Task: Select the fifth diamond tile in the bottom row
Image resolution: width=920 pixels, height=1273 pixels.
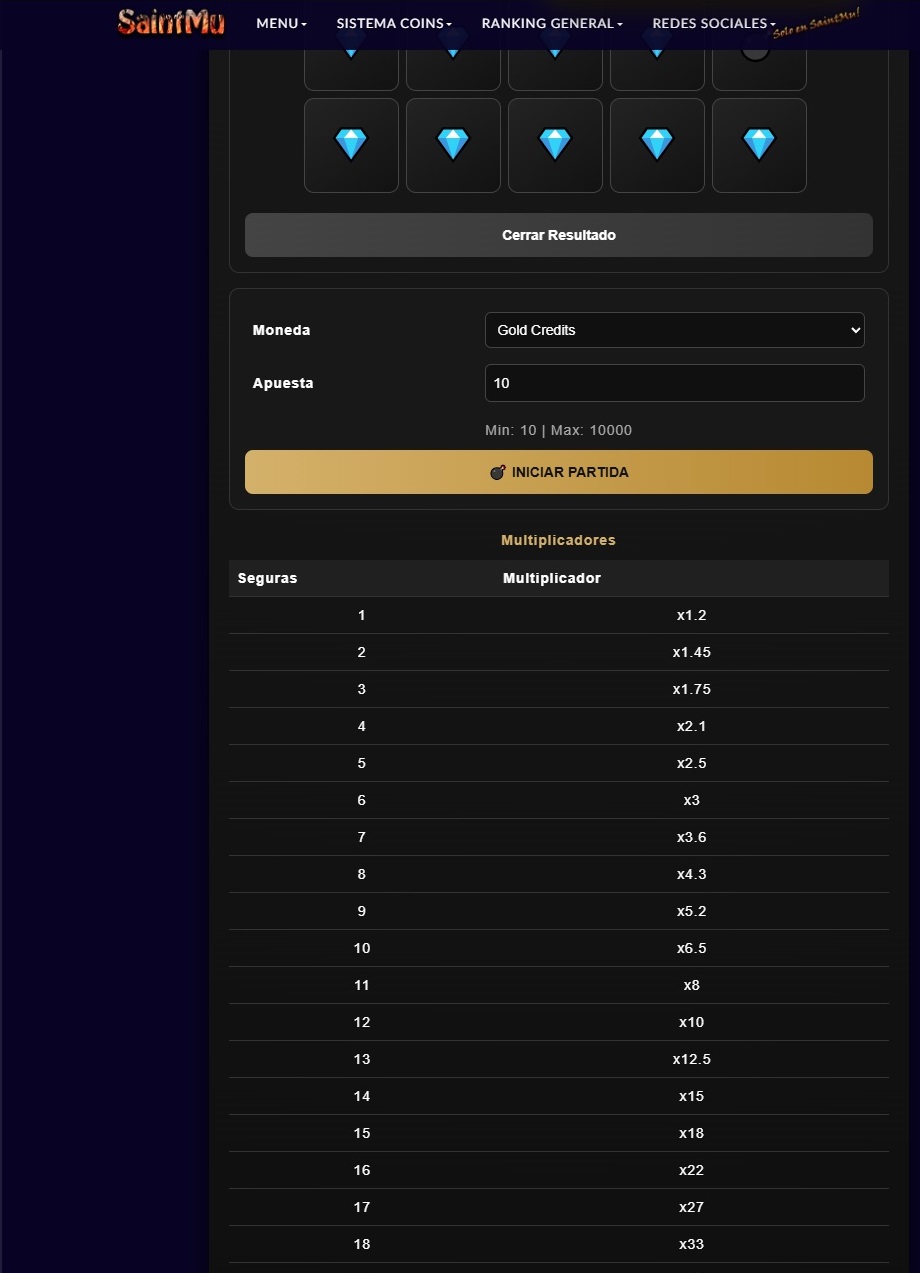Action: click(759, 145)
